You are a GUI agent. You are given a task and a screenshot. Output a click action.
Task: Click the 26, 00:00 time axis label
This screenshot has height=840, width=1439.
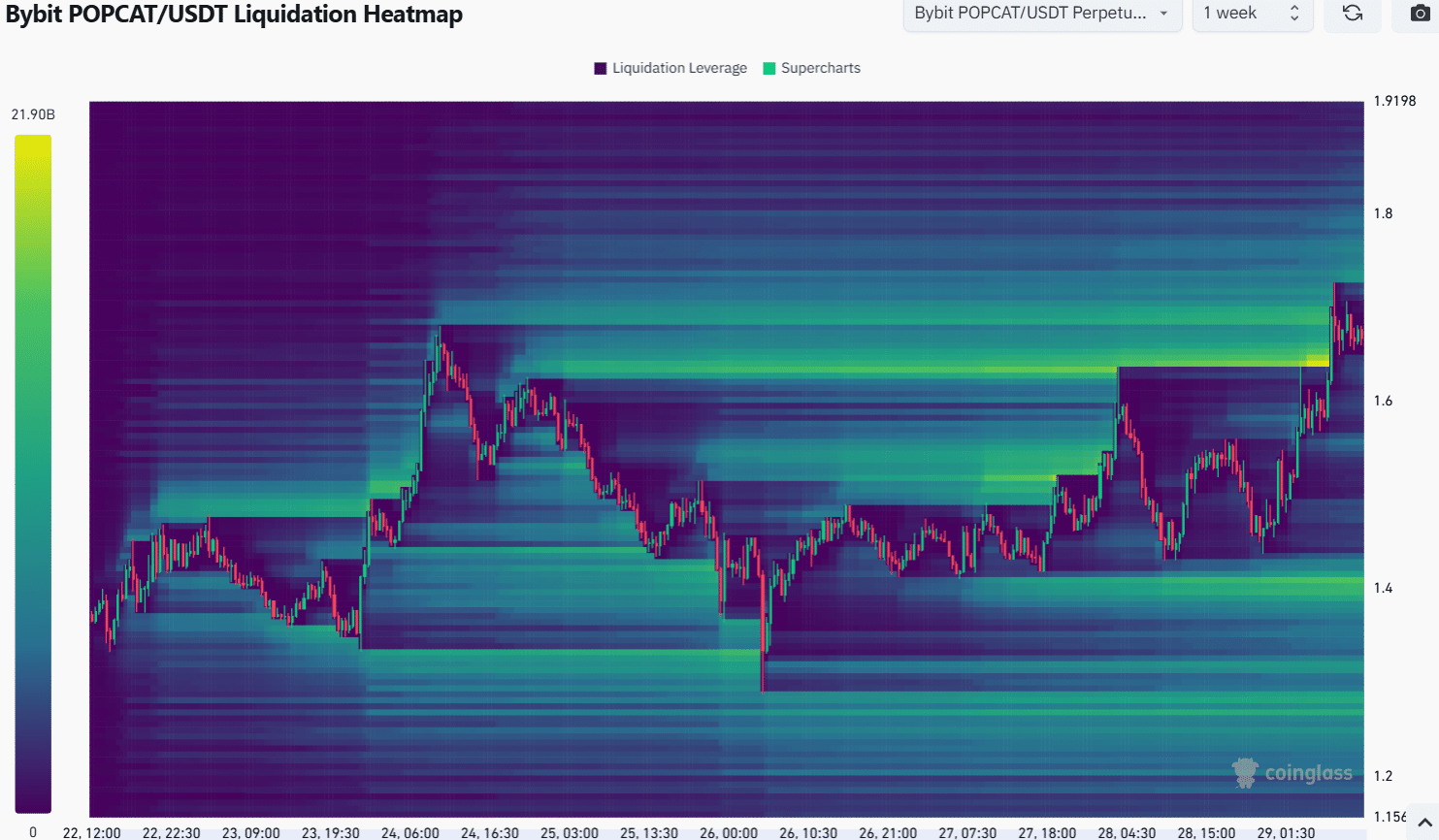[729, 832]
